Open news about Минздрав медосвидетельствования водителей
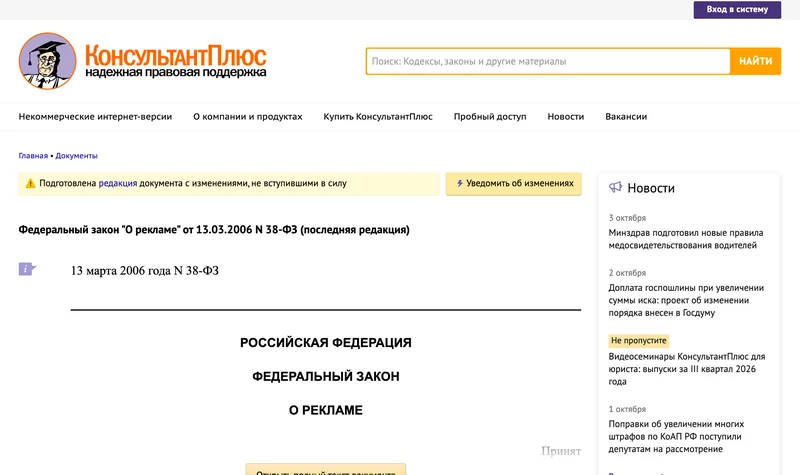This screenshot has width=800, height=475. coord(686,239)
